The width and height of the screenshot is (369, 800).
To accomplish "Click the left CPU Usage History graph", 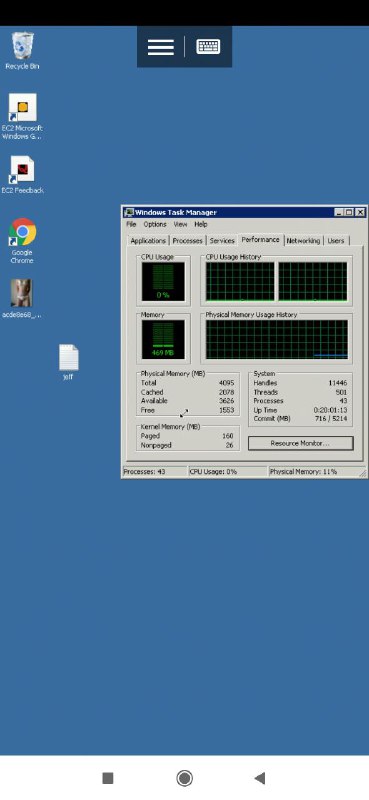I will click(240, 282).
